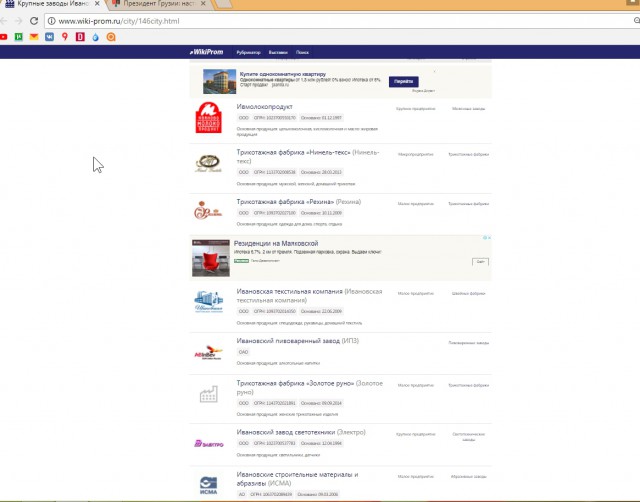Image resolution: width=640 pixels, height=502 pixels.
Task: Click the Молочные заводы category for Ивмолокопродукт
Action: tap(469, 109)
